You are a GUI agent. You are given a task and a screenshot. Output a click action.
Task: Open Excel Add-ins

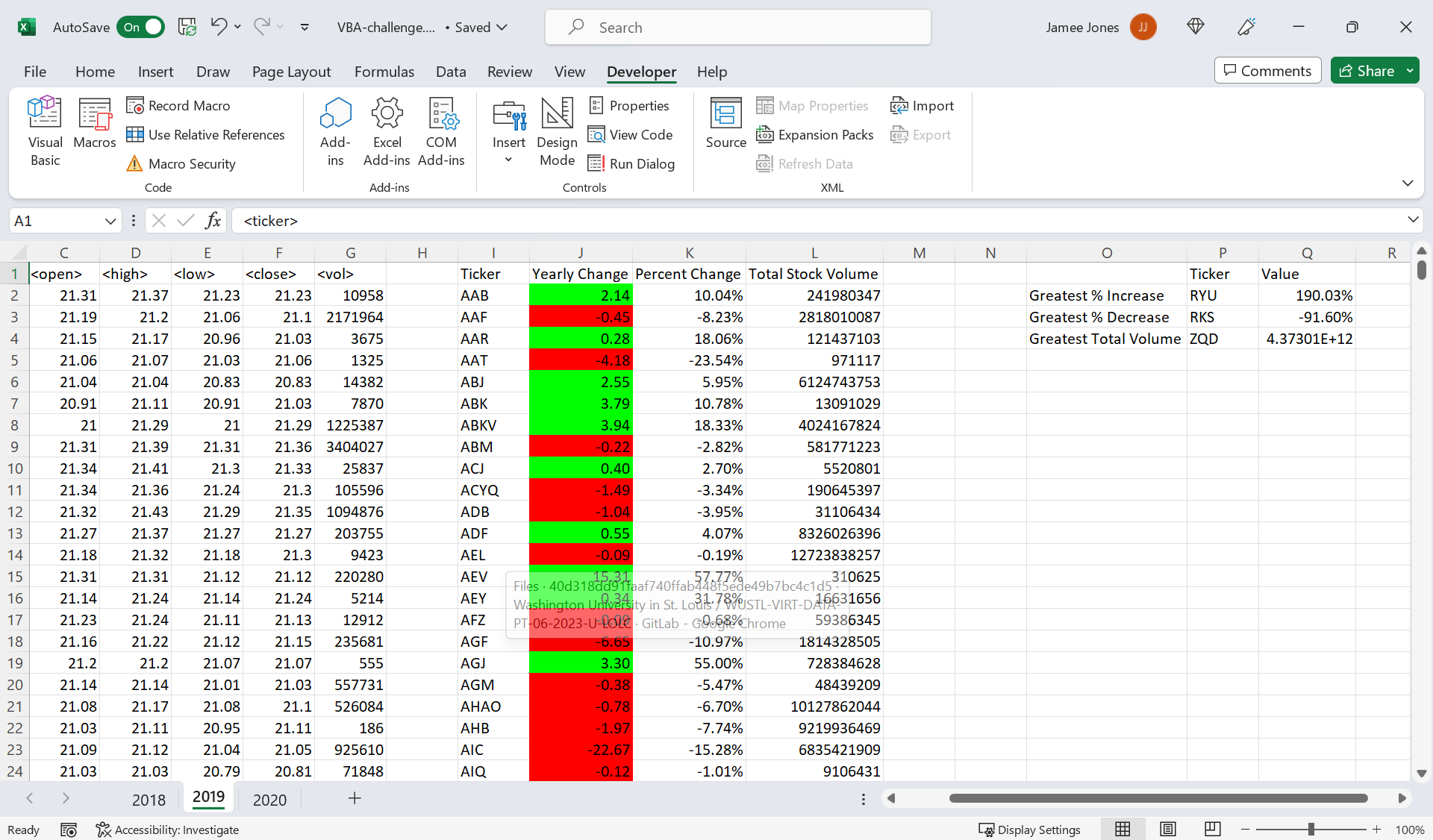pos(387,131)
